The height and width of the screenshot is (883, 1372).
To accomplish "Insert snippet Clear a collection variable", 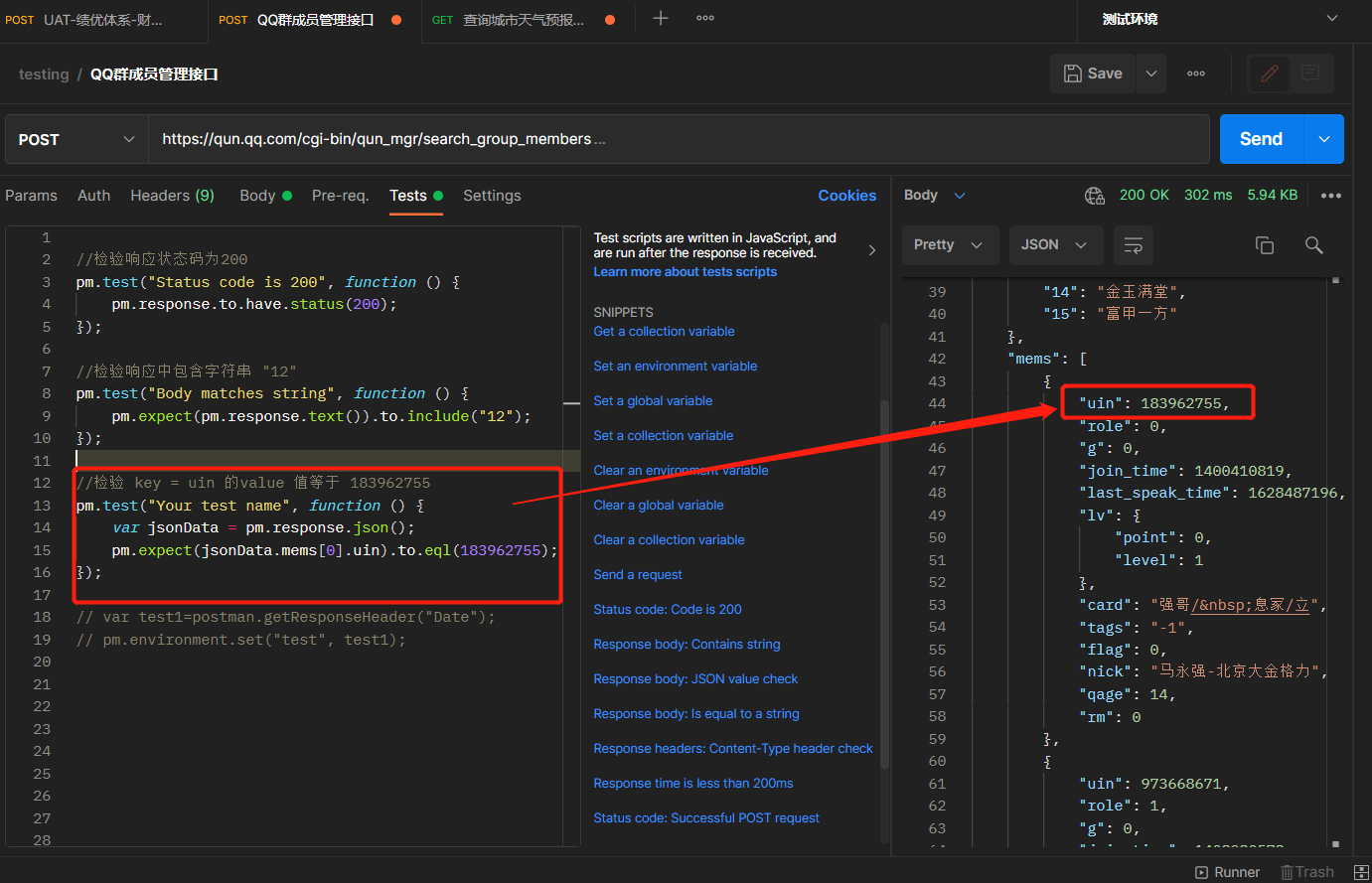I will pos(669,540).
